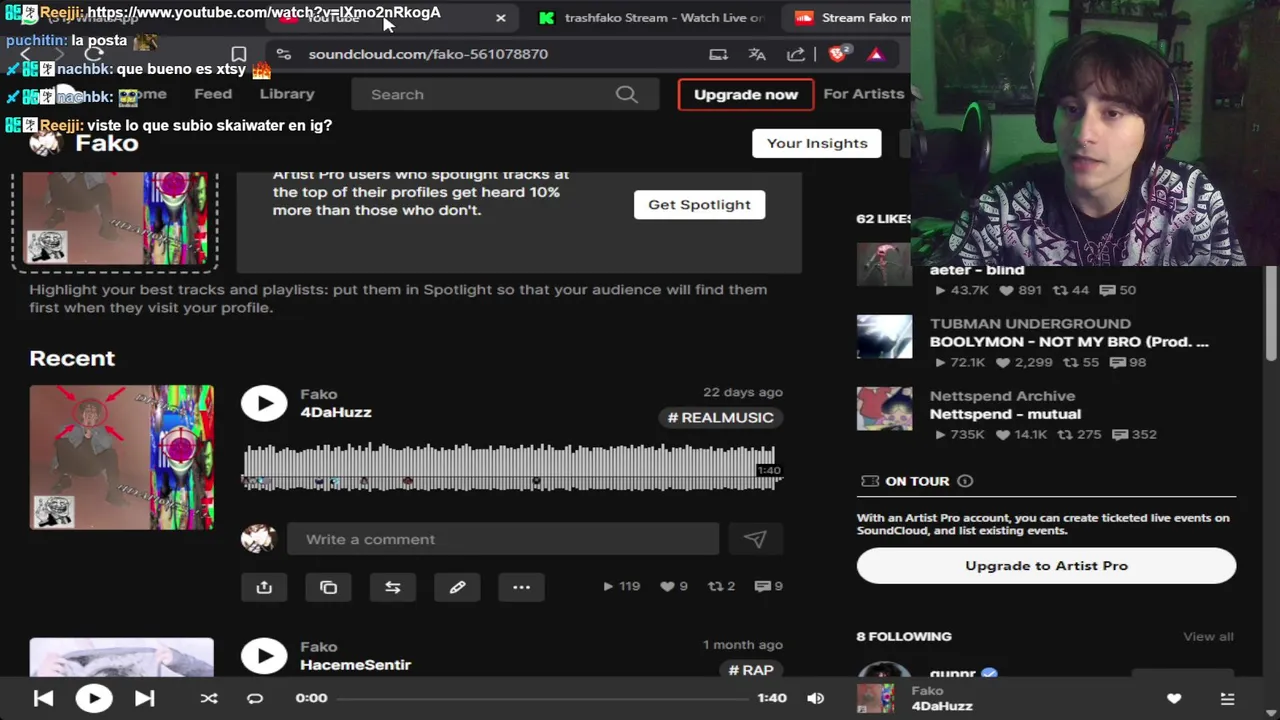Open BOOLYMON - NOT MY BRO track

click(1069, 342)
